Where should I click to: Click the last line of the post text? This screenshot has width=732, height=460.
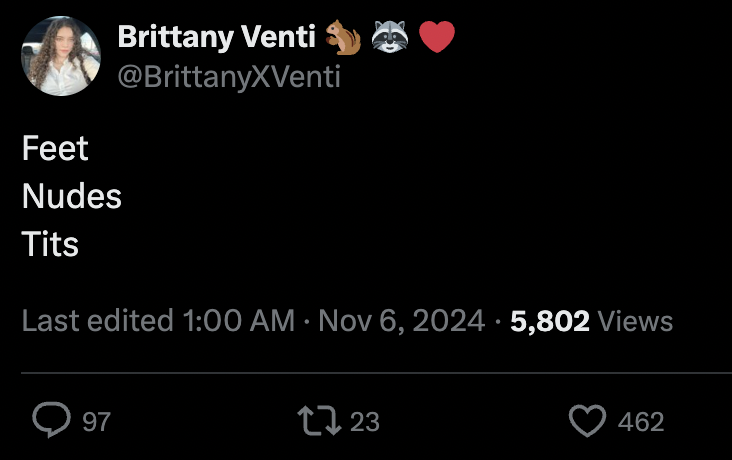point(50,244)
